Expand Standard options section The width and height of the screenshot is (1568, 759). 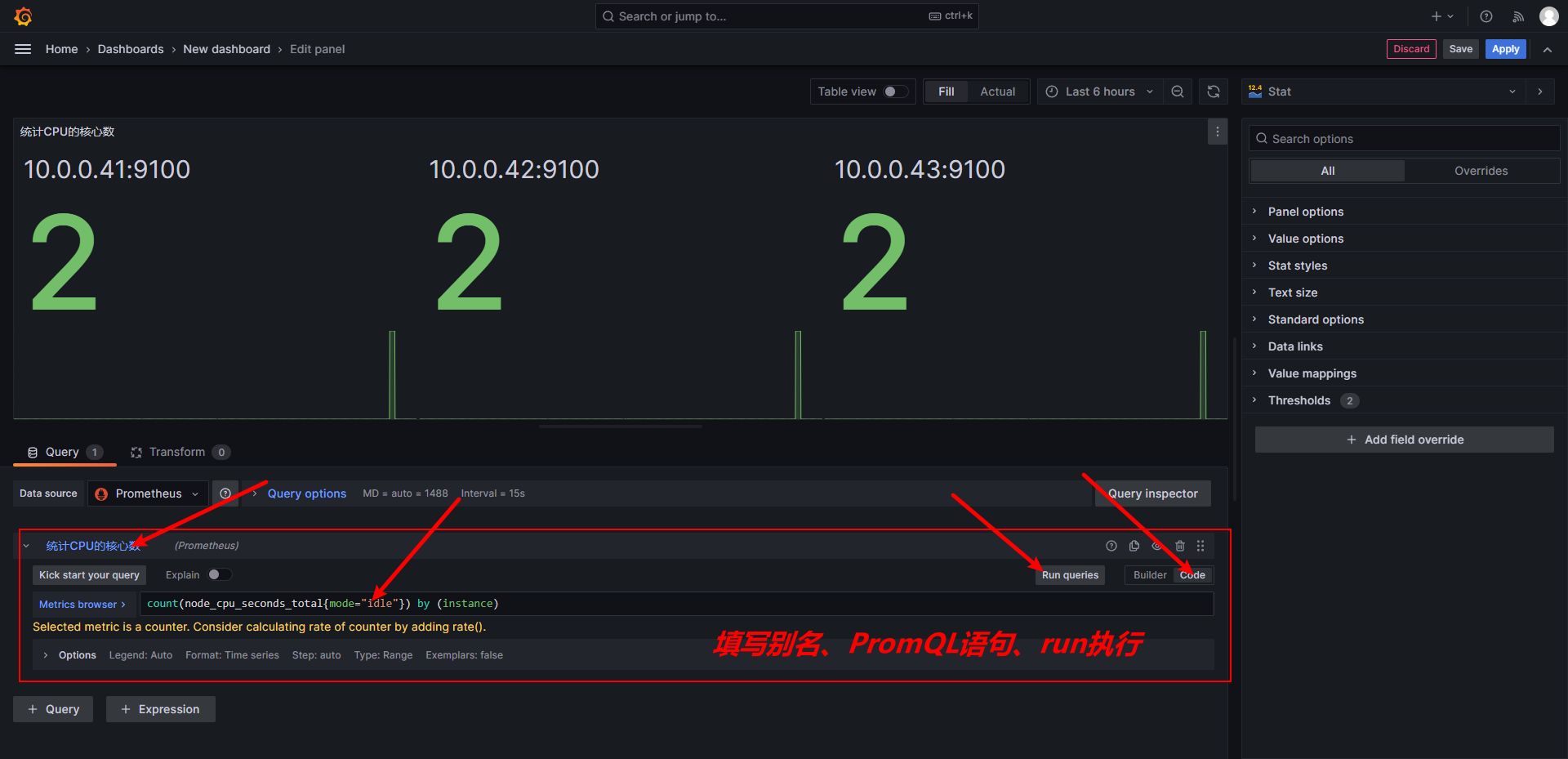1316,319
